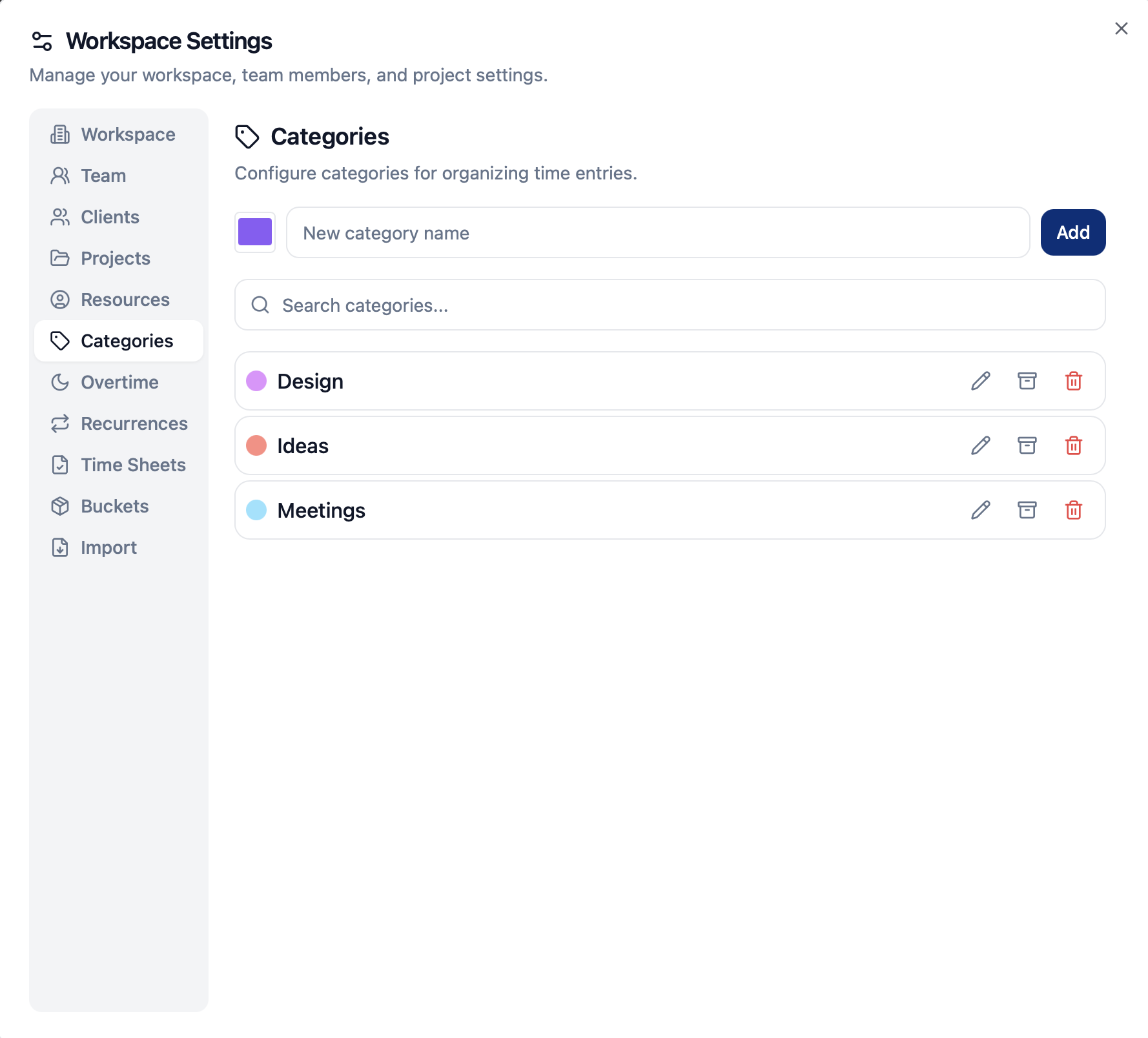Go to the Recurrences section

tap(119, 423)
